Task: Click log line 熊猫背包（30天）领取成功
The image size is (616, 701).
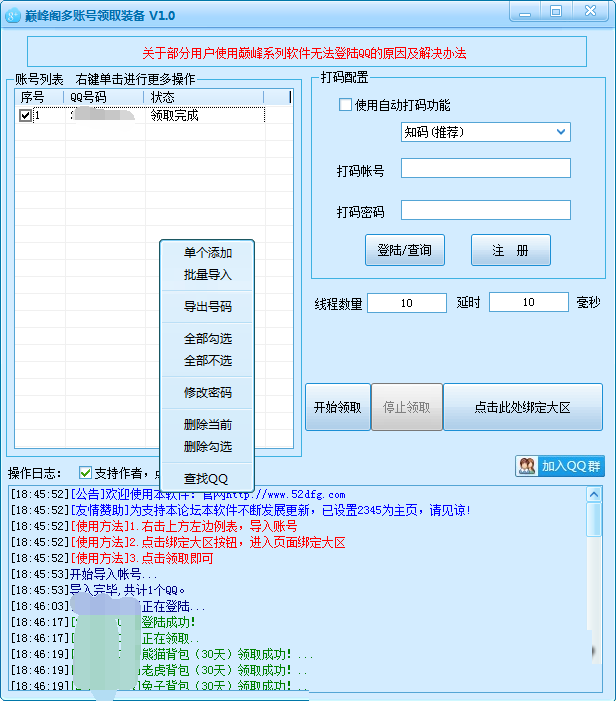Action: 161,654
